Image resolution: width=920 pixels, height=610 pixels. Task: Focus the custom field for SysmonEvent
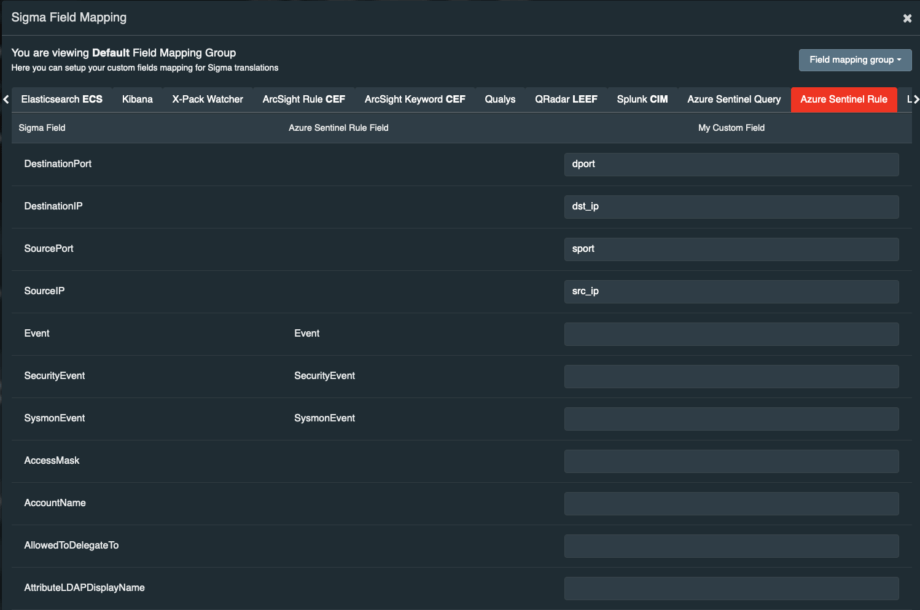[x=731, y=418]
